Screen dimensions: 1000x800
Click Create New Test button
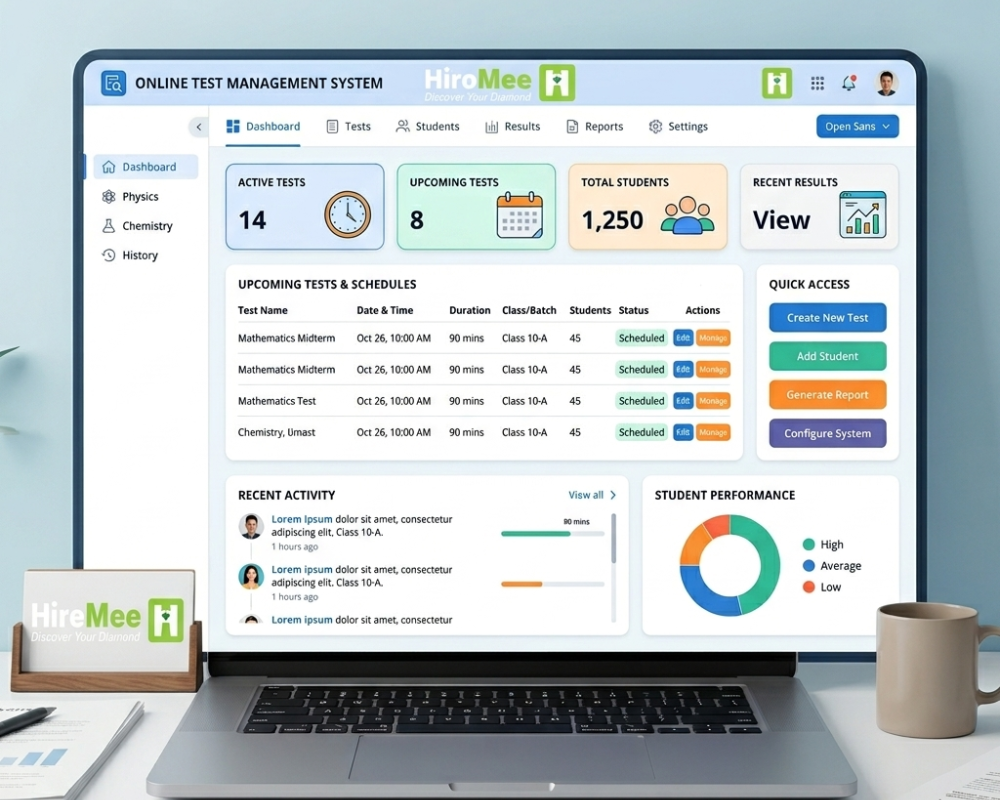point(827,318)
